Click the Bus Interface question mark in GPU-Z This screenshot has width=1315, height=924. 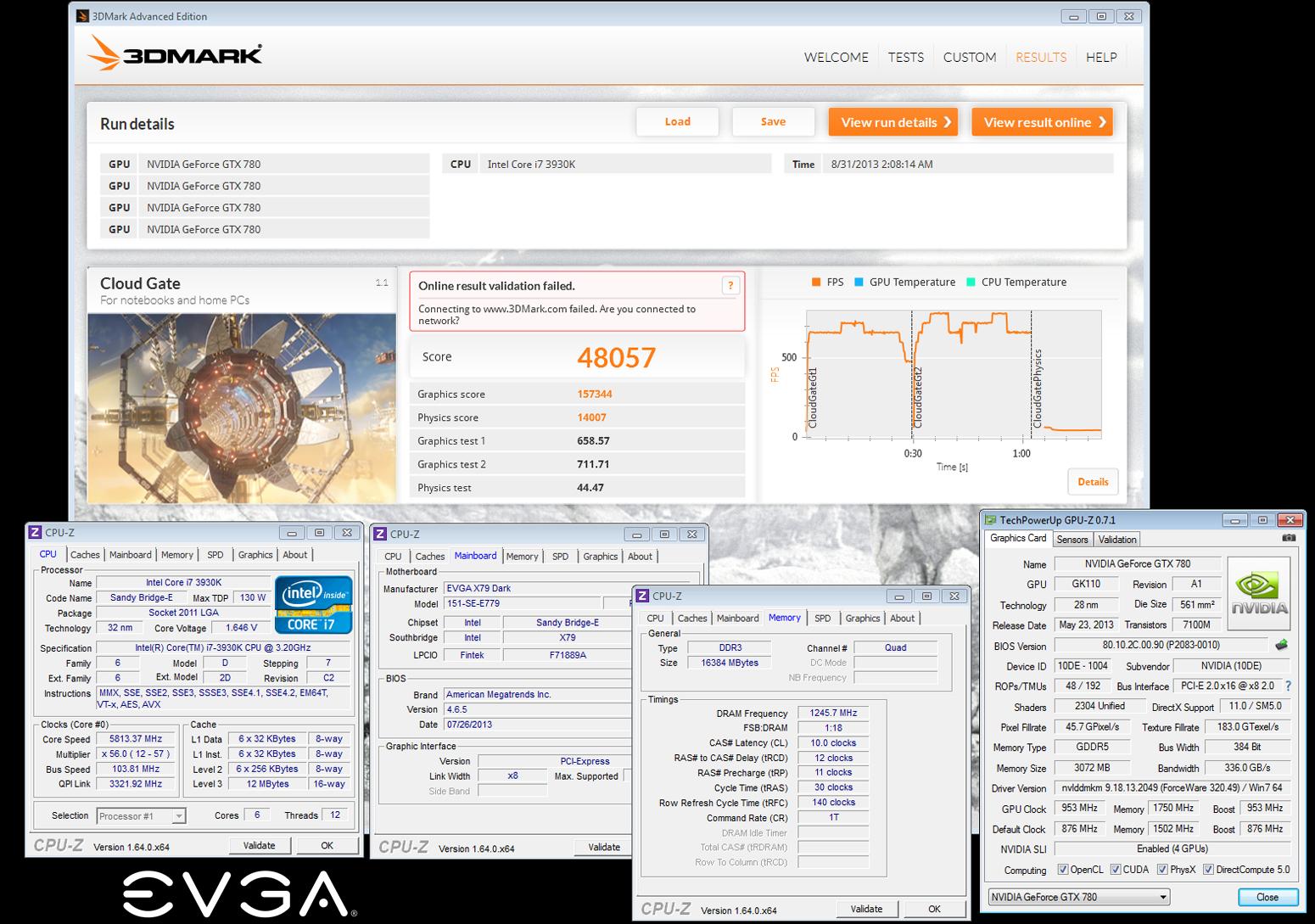point(1288,686)
